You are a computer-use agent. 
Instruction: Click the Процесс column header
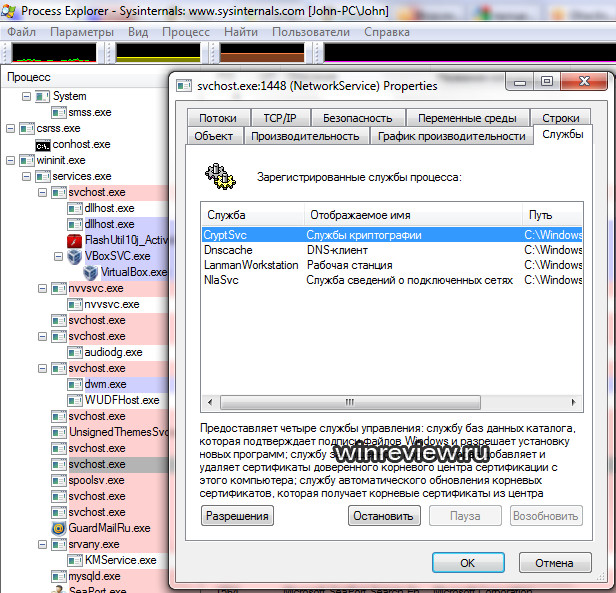click(x=86, y=77)
